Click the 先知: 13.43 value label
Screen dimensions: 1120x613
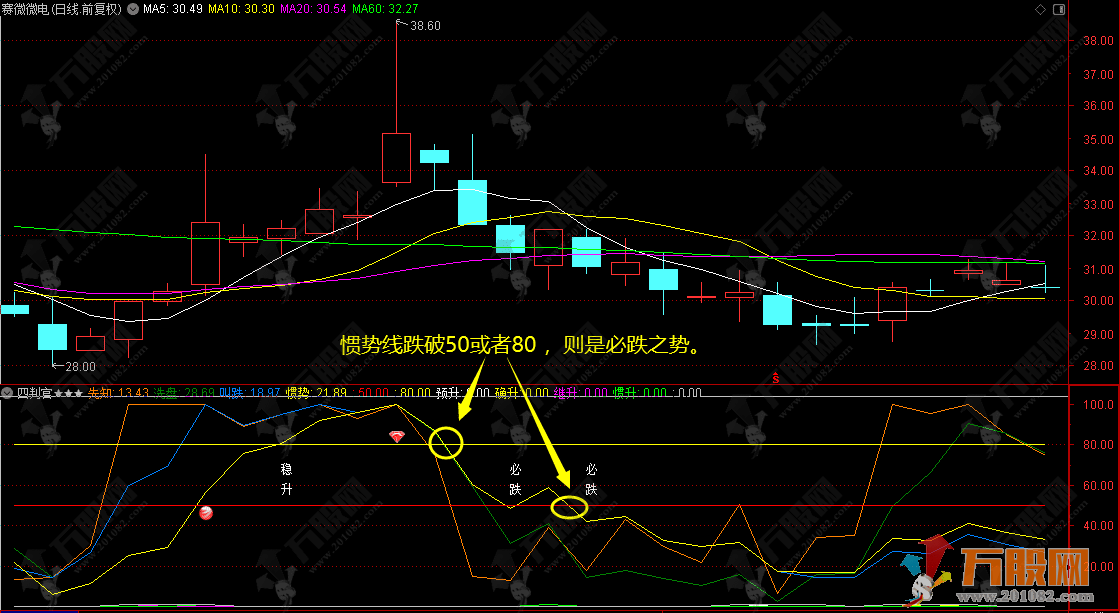coord(118,392)
